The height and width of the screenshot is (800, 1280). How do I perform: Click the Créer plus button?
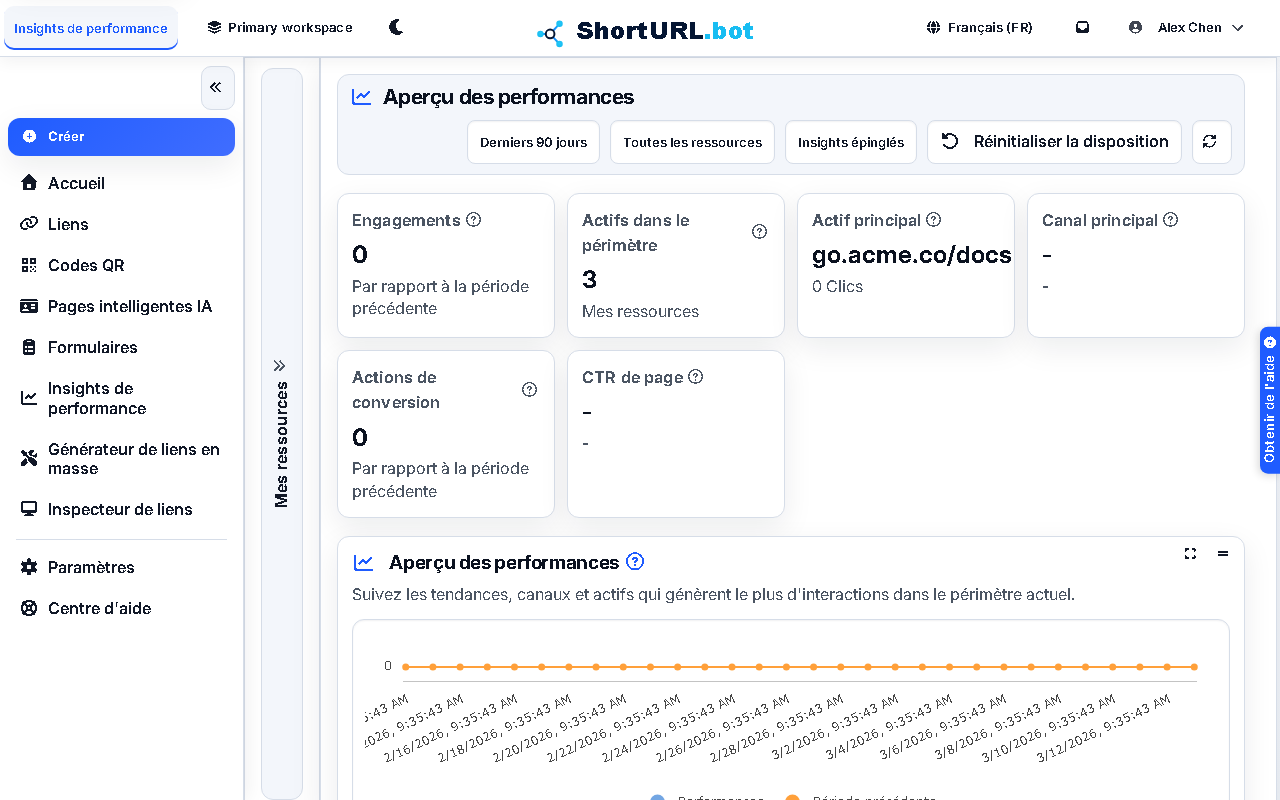pos(121,136)
